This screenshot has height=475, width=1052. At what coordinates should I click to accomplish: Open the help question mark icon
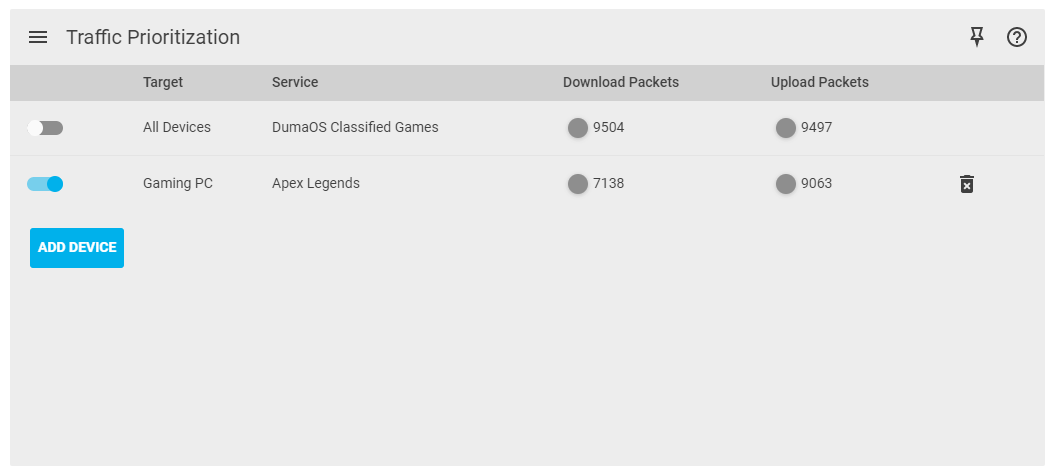1017,37
